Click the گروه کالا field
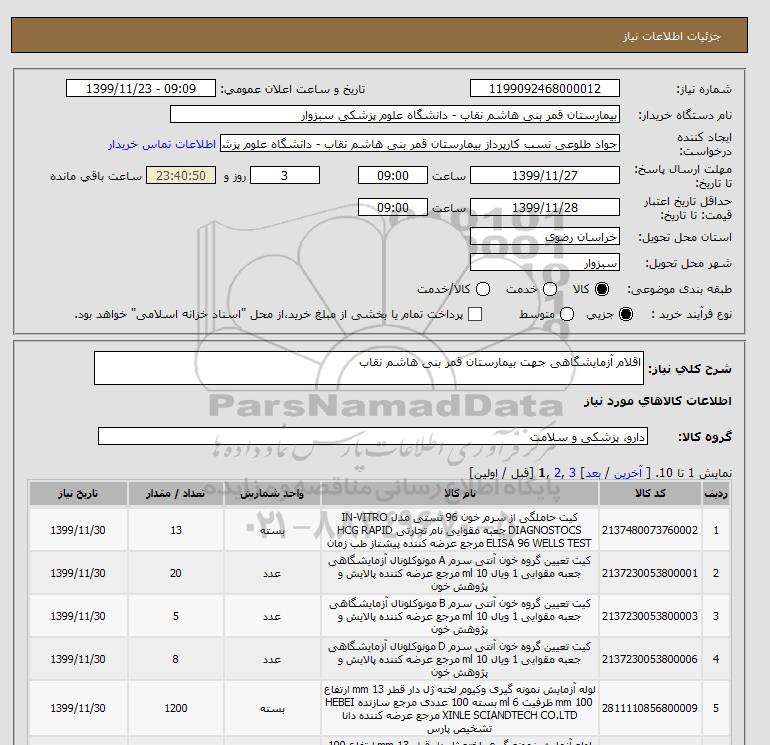Image resolution: width=770 pixels, height=745 pixels. (x=373, y=436)
